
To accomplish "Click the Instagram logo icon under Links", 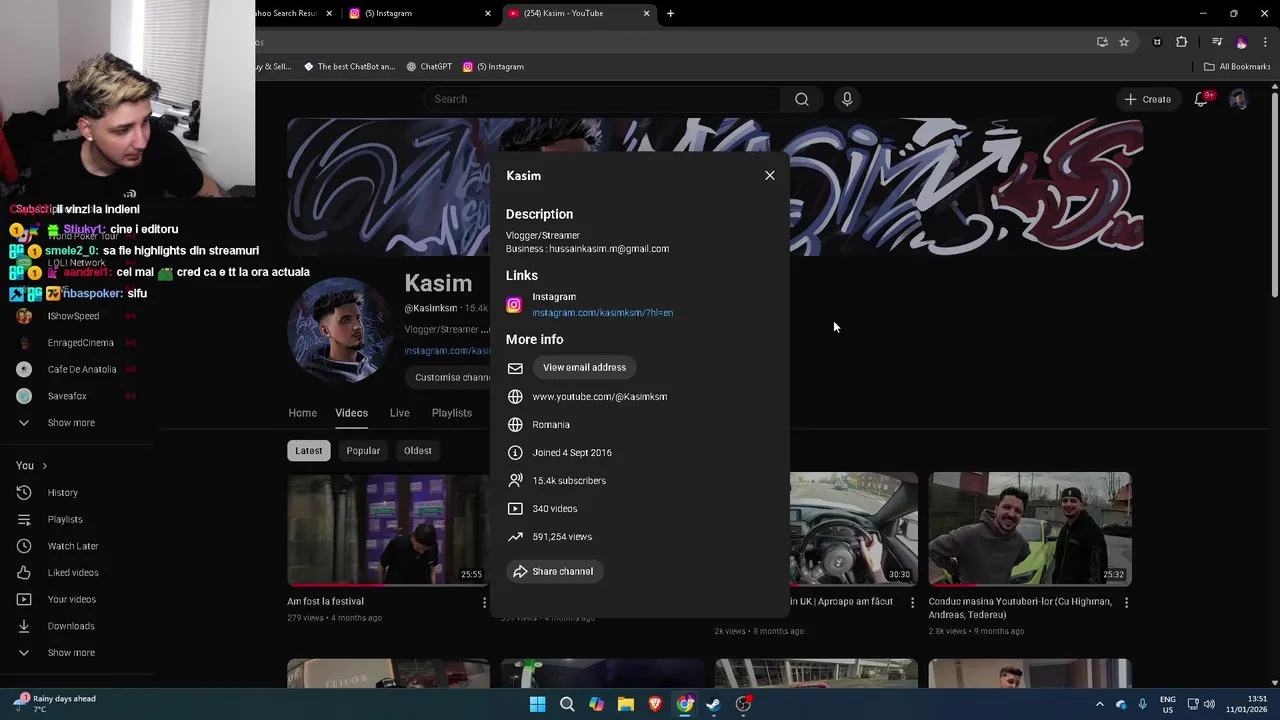I will pyautogui.click(x=514, y=305).
